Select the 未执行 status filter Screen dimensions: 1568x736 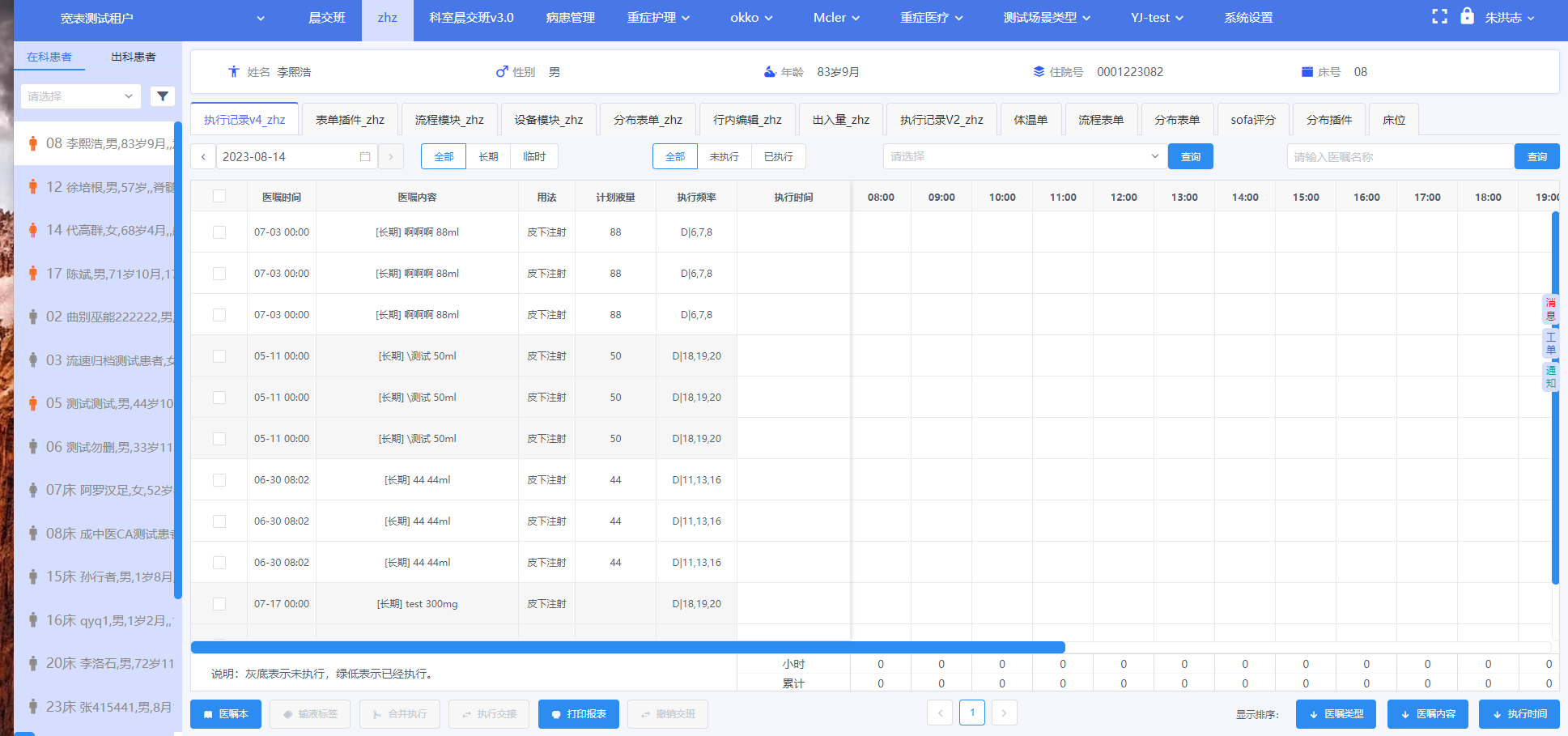[724, 156]
